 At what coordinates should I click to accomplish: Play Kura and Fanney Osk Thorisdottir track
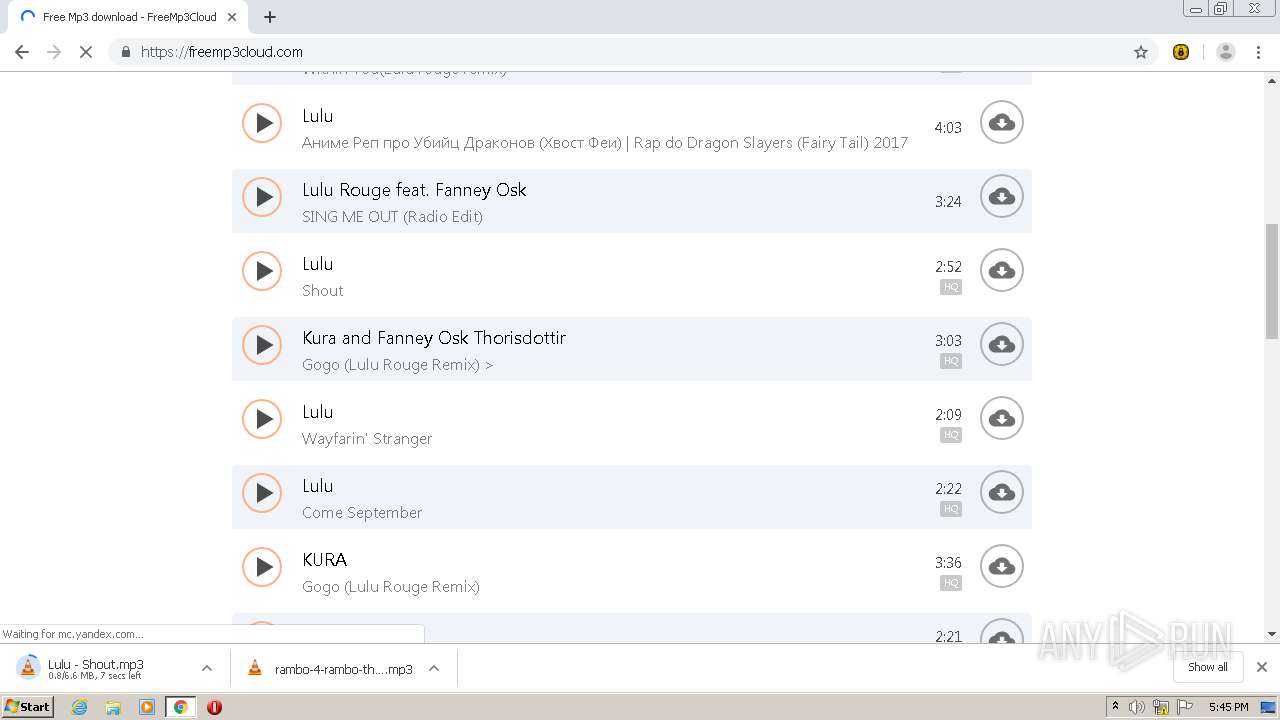[262, 345]
